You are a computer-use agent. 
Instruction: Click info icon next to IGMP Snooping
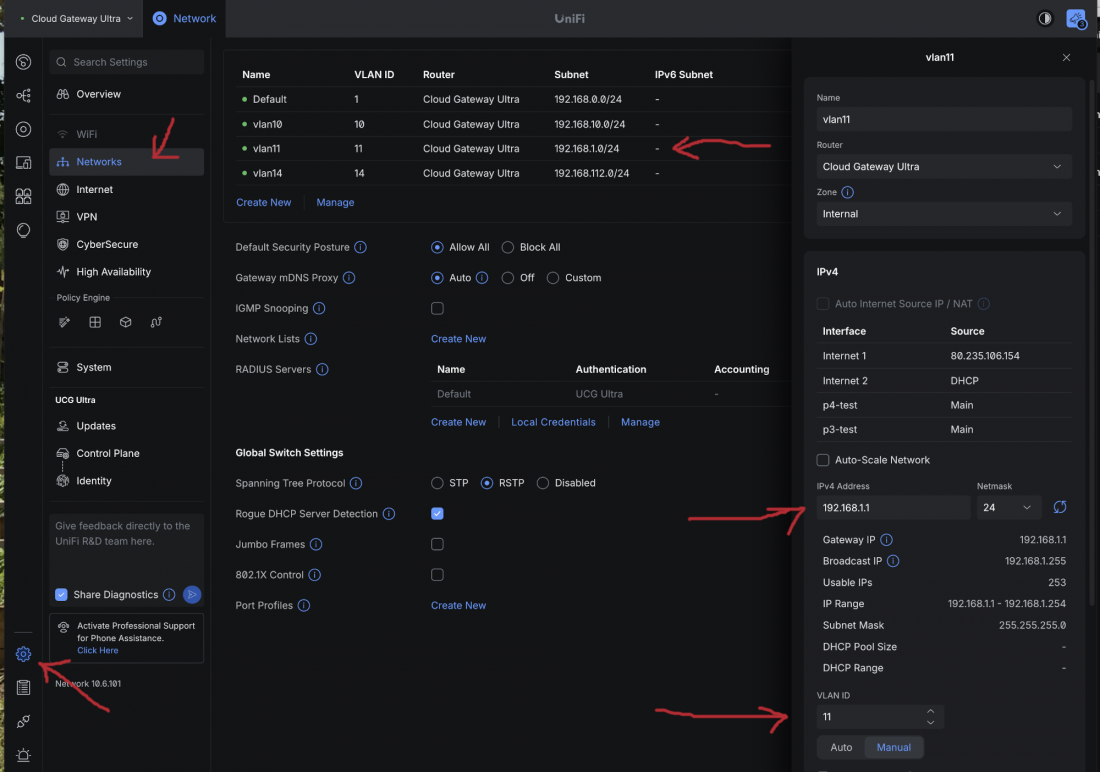tap(319, 308)
